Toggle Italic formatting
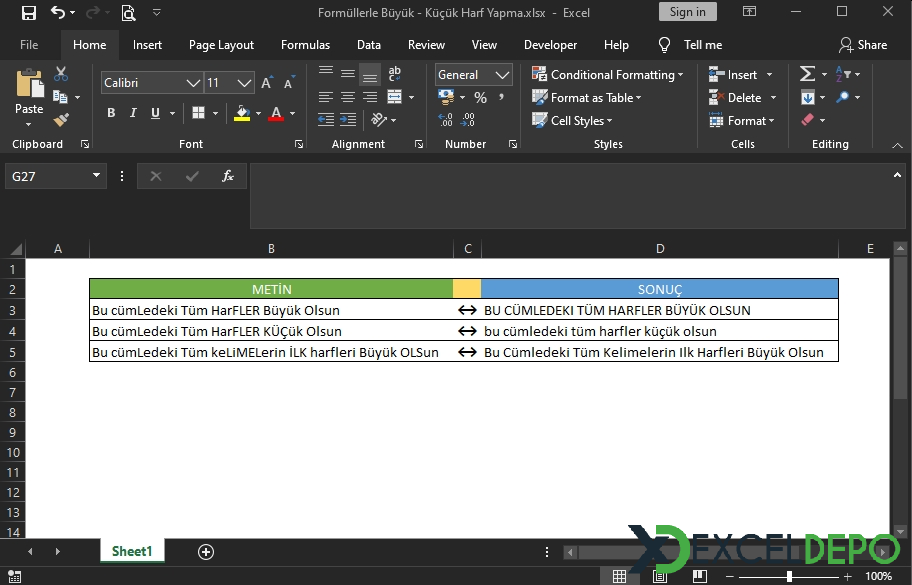912x585 pixels. 132,113
